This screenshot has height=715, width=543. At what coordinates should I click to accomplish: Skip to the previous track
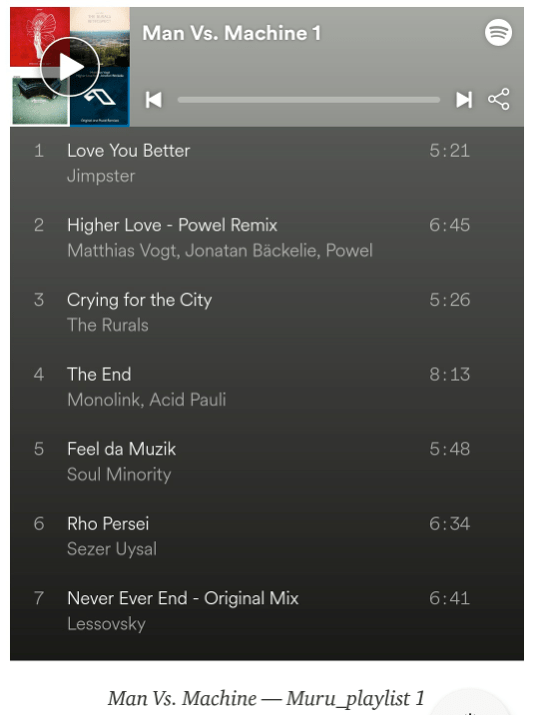point(154,100)
